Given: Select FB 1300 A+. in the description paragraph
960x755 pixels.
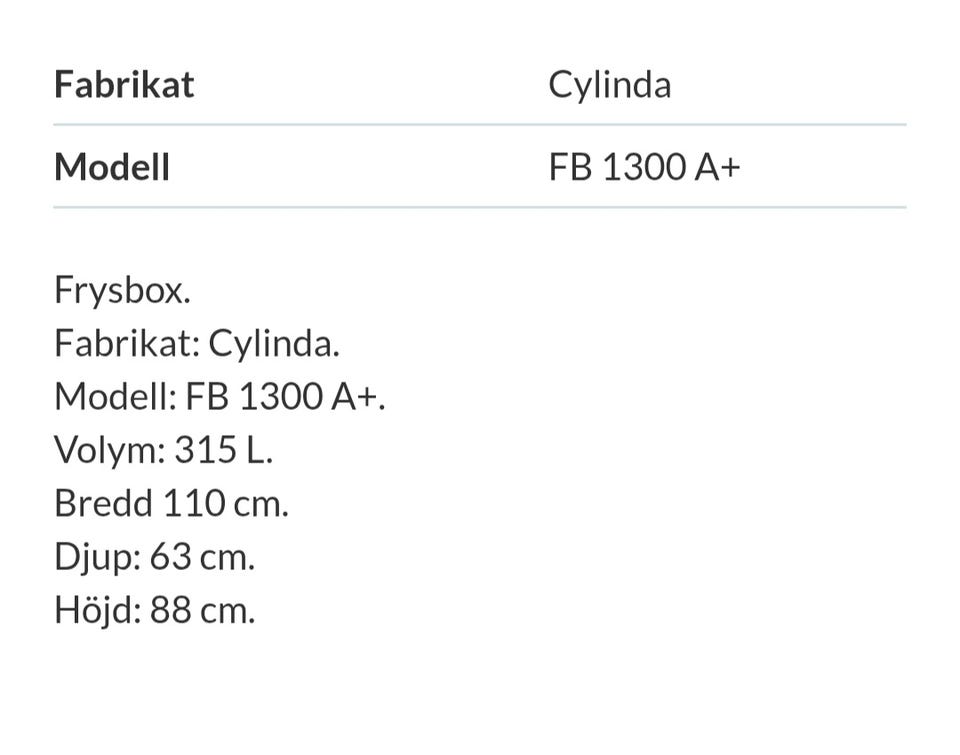Looking at the screenshot, I should pyautogui.click(x=285, y=397).
